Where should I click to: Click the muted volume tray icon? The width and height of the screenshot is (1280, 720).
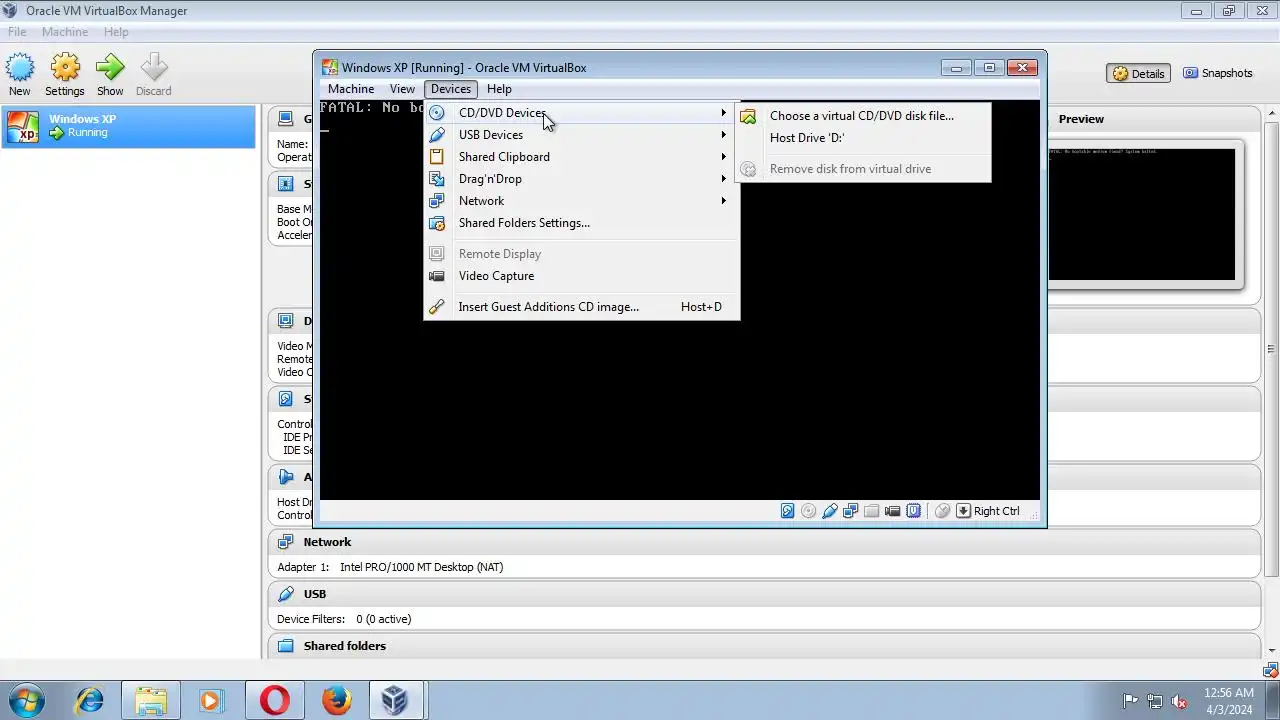click(x=1179, y=701)
